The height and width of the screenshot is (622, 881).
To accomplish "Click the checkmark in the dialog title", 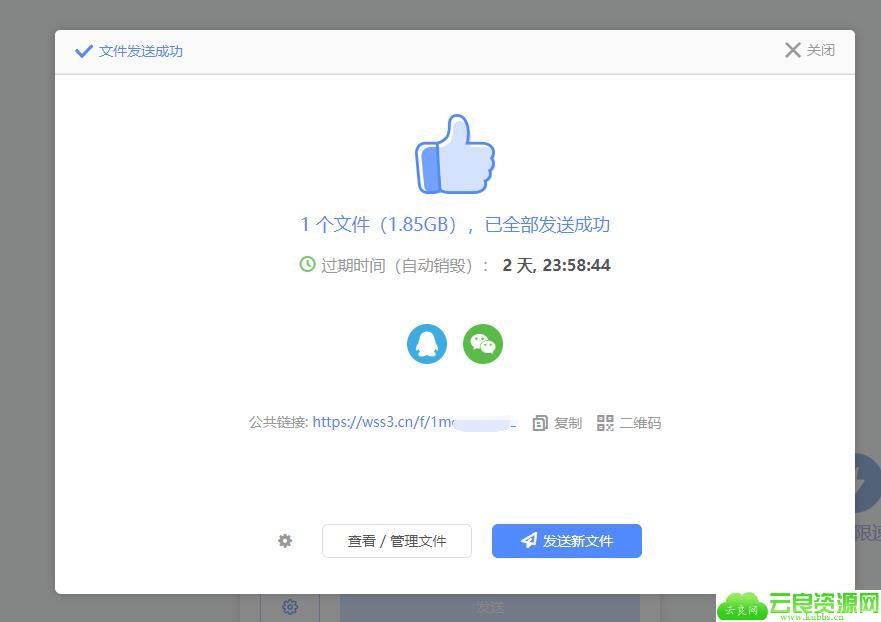I will [84, 51].
